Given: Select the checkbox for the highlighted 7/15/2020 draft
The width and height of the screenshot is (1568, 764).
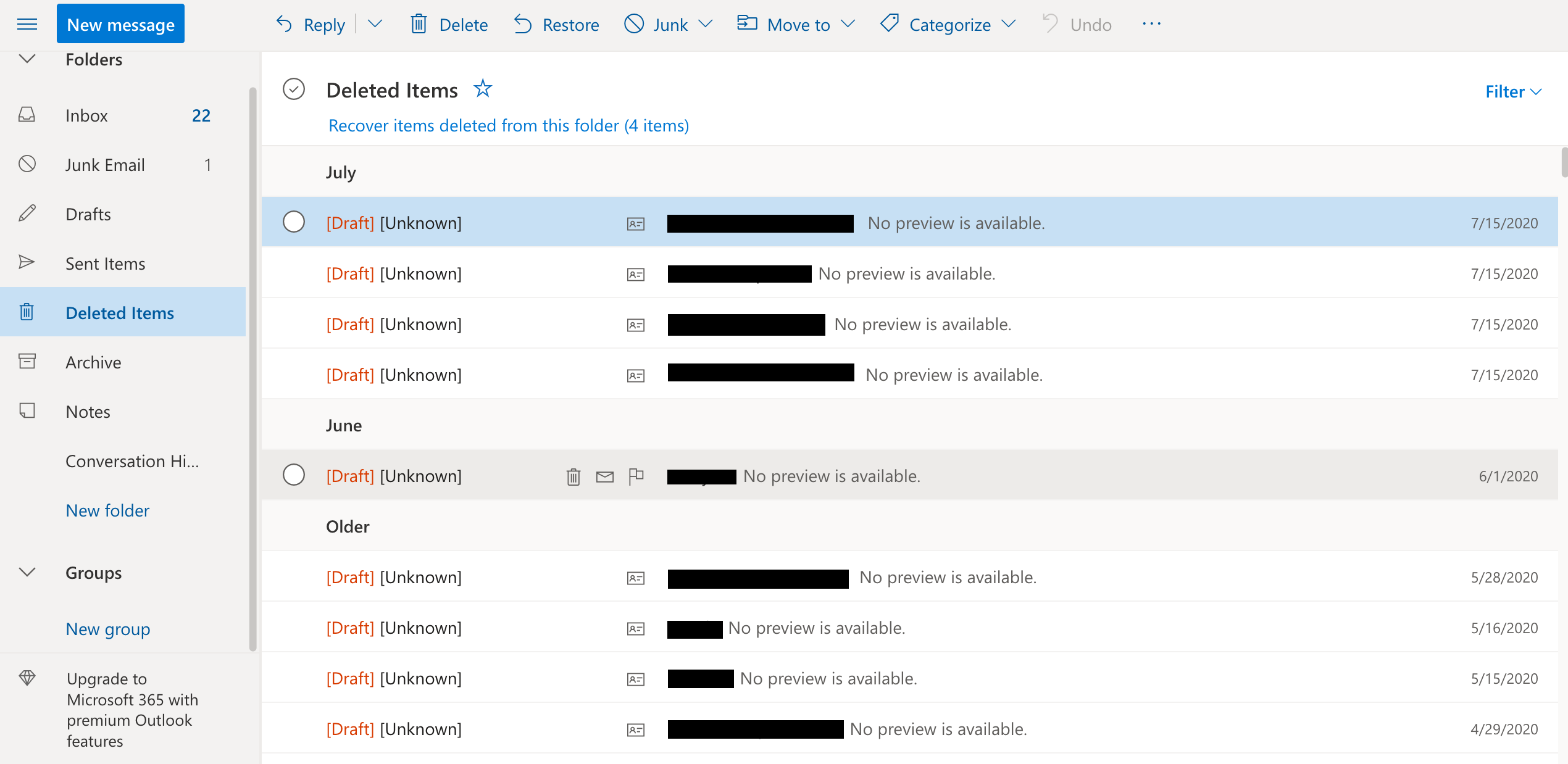Looking at the screenshot, I should 294,222.
